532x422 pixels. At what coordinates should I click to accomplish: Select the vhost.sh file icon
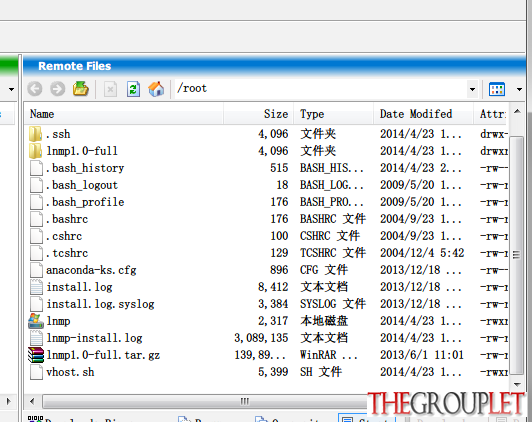click(36, 372)
